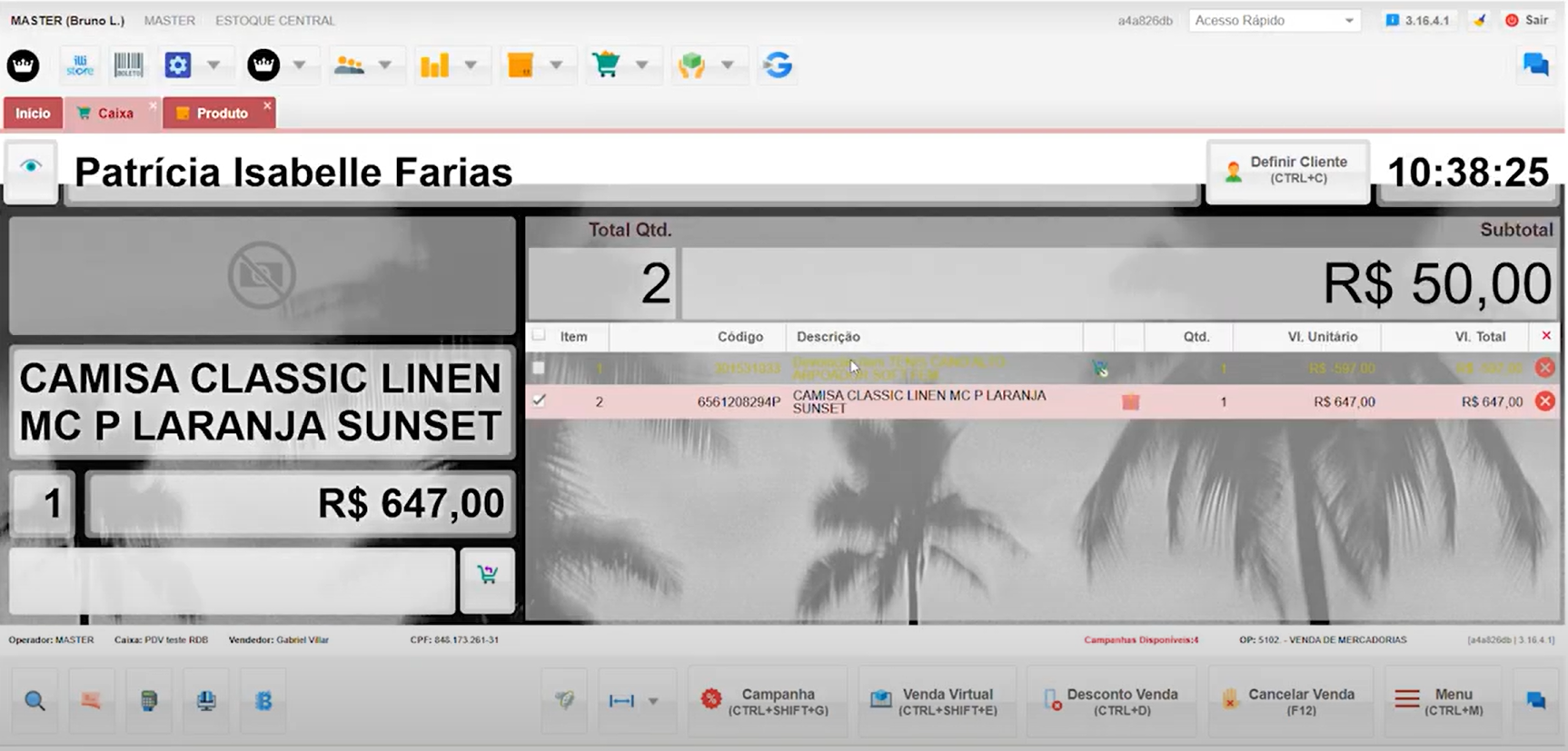Click the Definir Cliente button
This screenshot has width=1568, height=751.
point(1287,170)
